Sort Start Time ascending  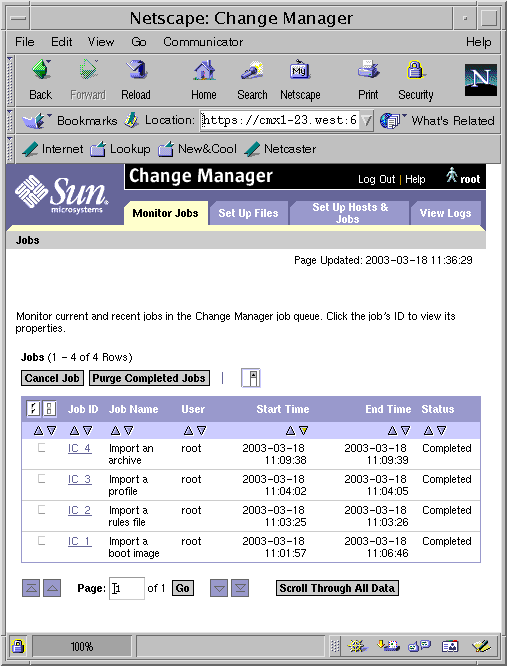(290, 431)
